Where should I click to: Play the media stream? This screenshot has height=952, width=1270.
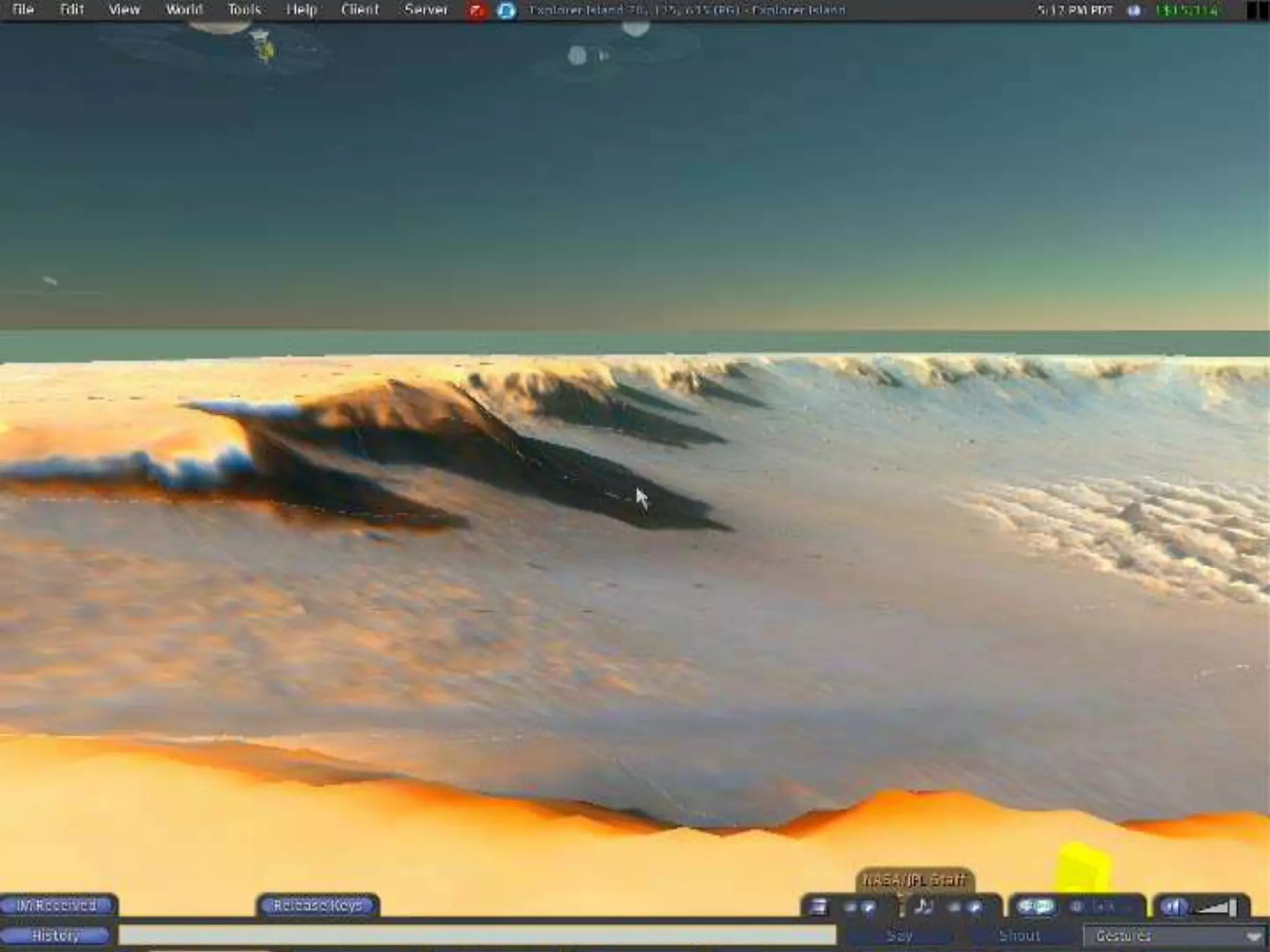pos(868,907)
